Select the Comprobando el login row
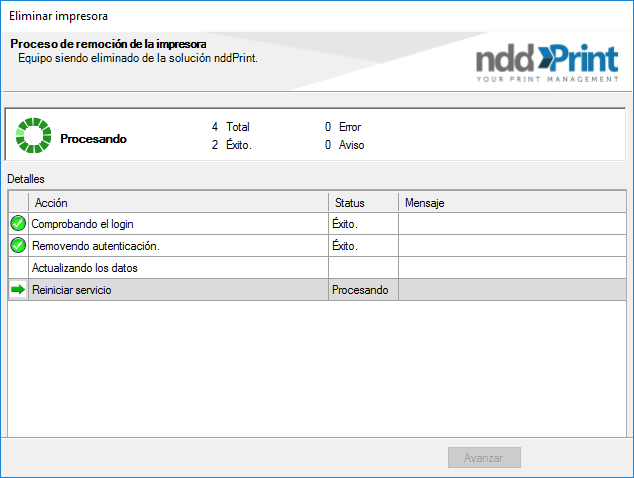The height and width of the screenshot is (478, 634). click(317, 224)
